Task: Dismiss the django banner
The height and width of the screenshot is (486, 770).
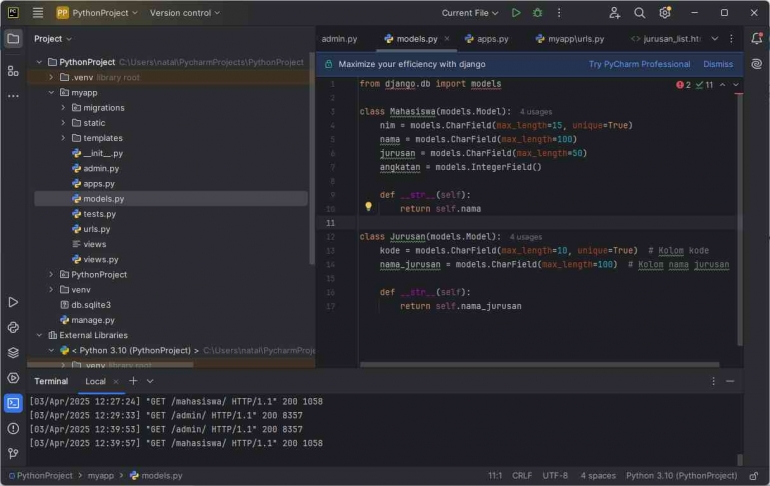Action: click(718, 64)
